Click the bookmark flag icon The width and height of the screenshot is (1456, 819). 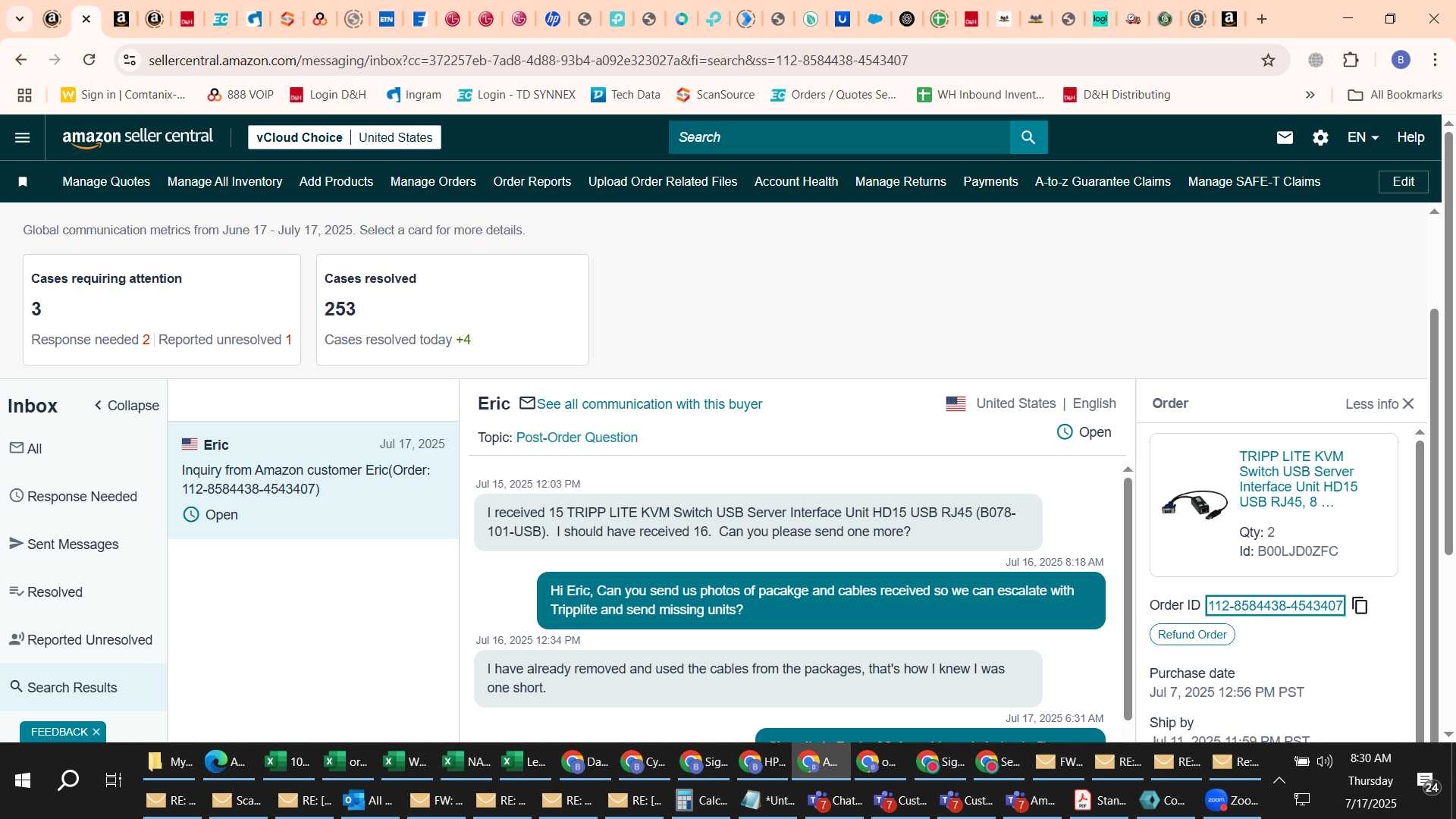click(23, 181)
